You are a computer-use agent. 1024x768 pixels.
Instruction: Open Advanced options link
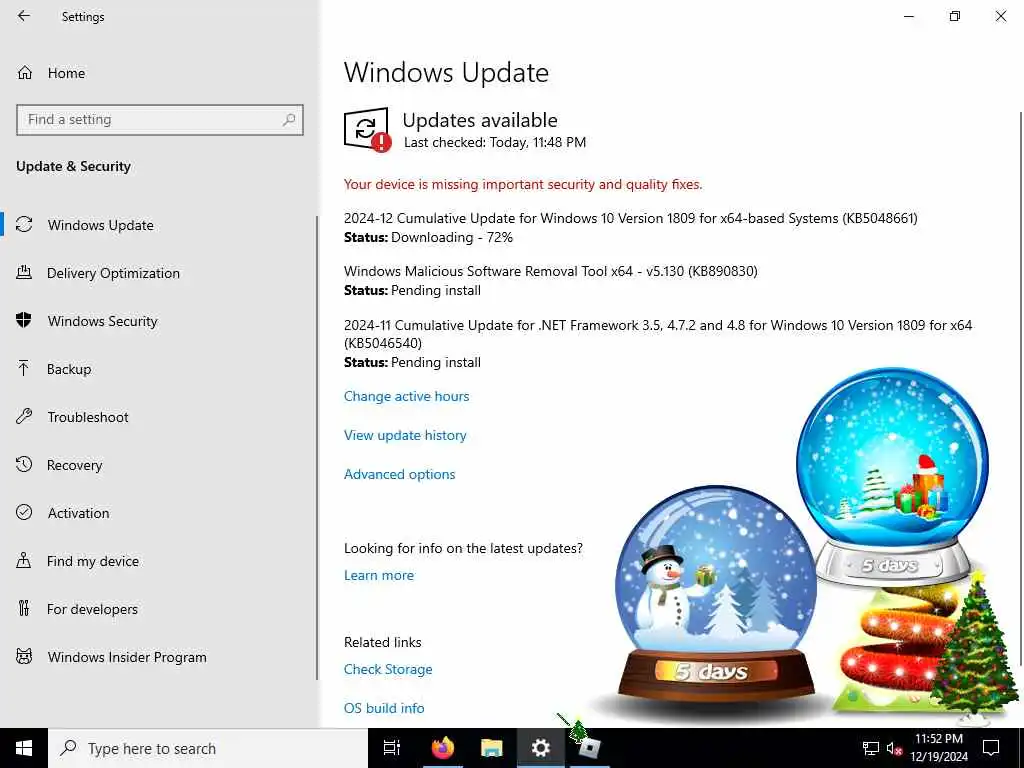coord(399,474)
